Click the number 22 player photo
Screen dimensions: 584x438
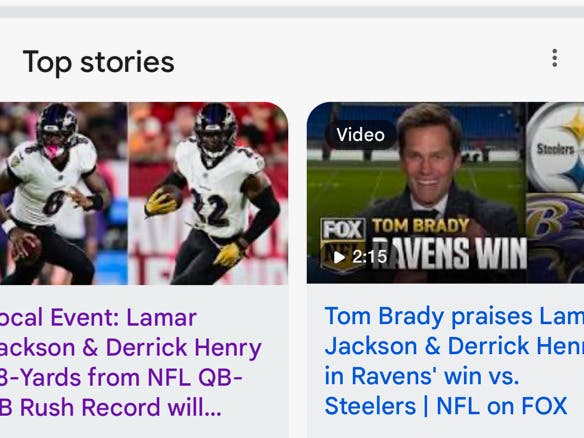208,193
